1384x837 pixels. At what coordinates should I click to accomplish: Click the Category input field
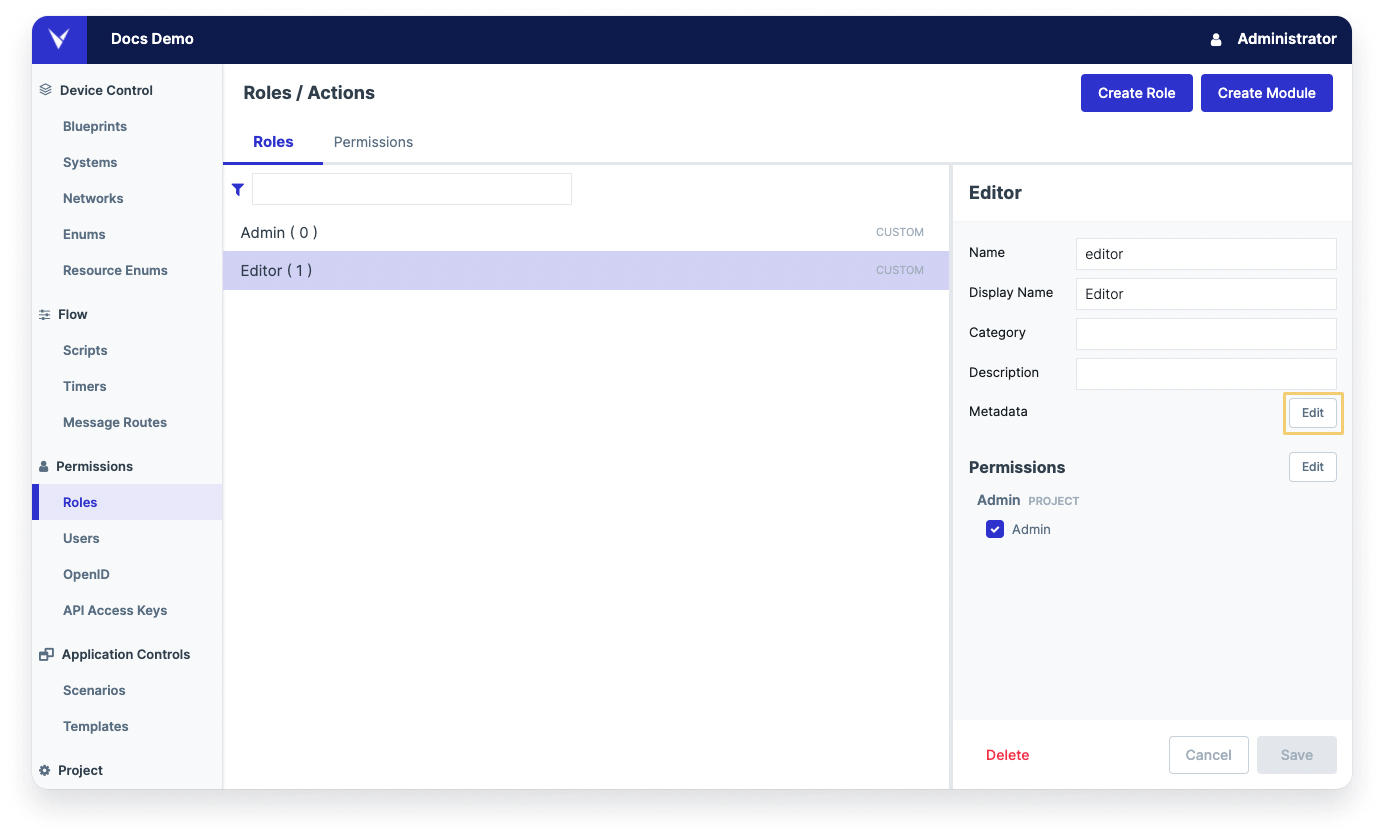[1206, 334]
